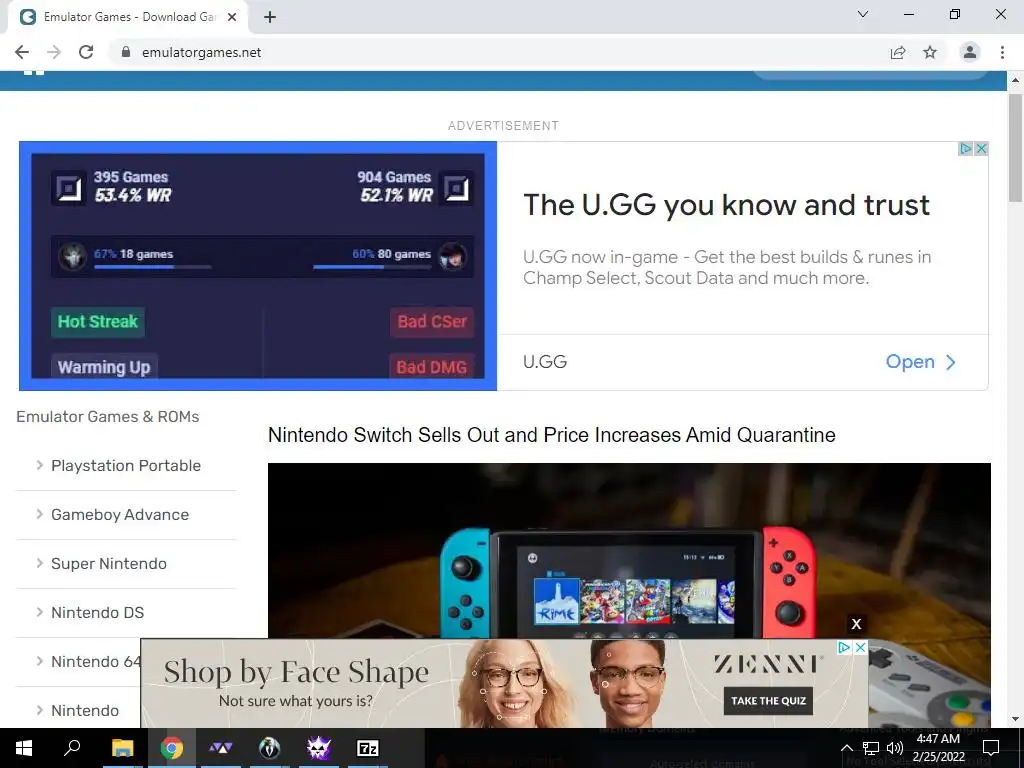Image resolution: width=1024 pixels, height=768 pixels.
Task: Bookmark this page with the star
Action: 930,52
